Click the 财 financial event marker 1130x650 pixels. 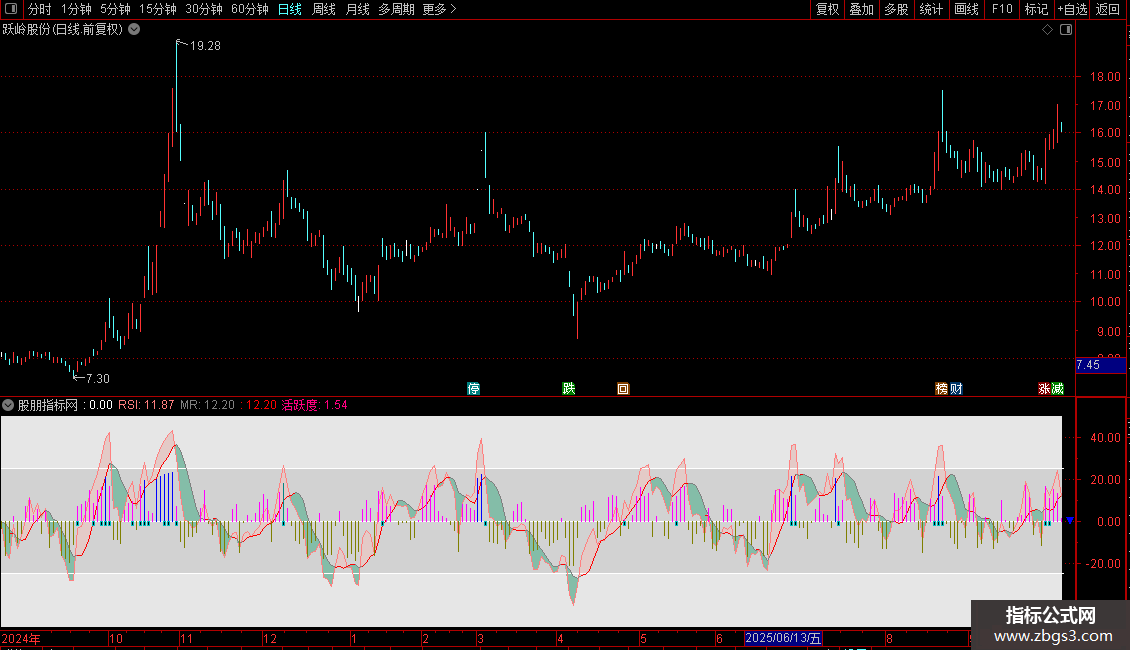(956, 388)
